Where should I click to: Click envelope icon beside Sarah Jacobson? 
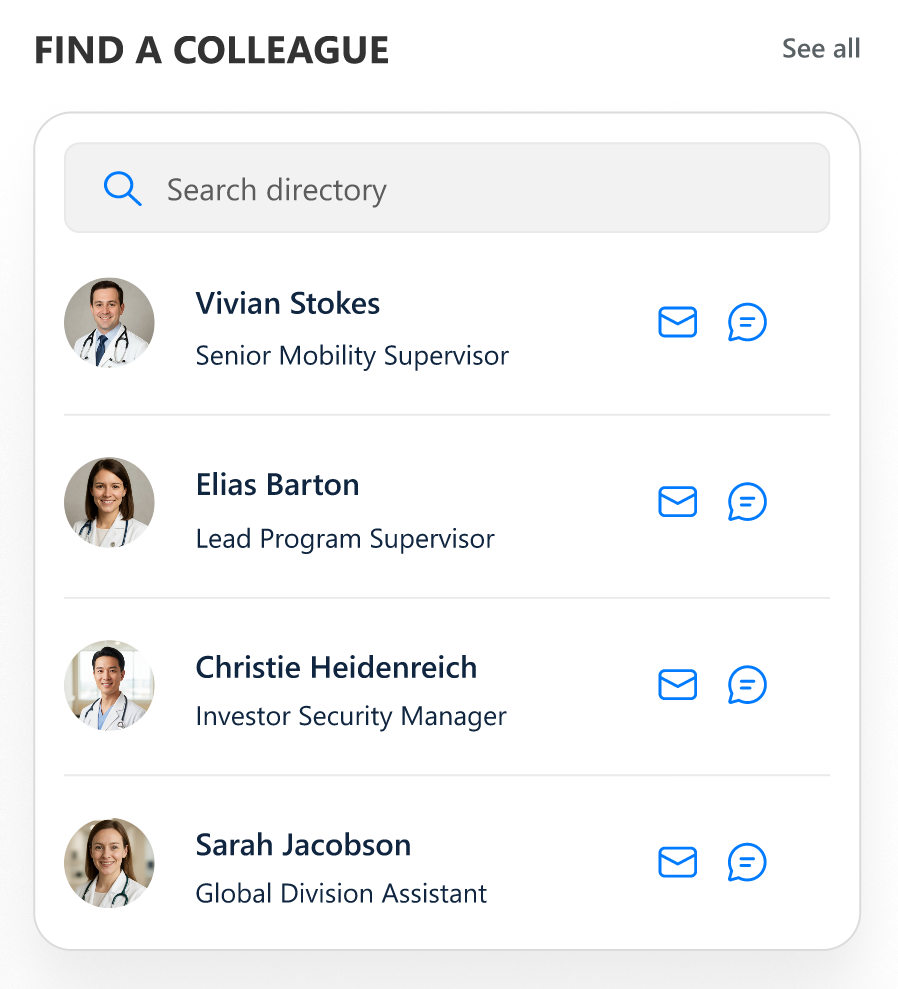[677, 862]
